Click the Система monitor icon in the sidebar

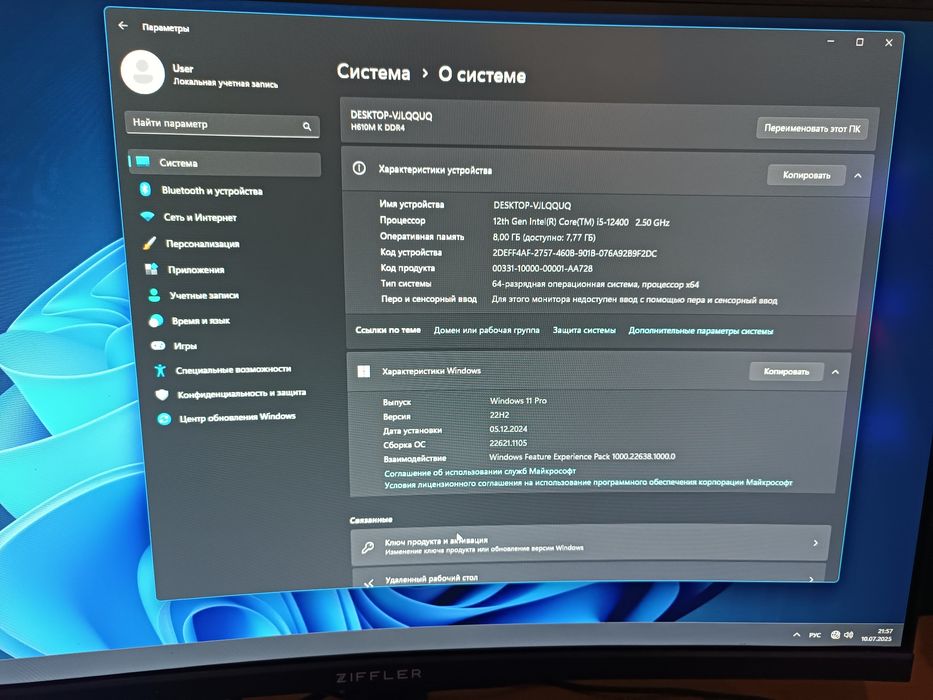142,161
